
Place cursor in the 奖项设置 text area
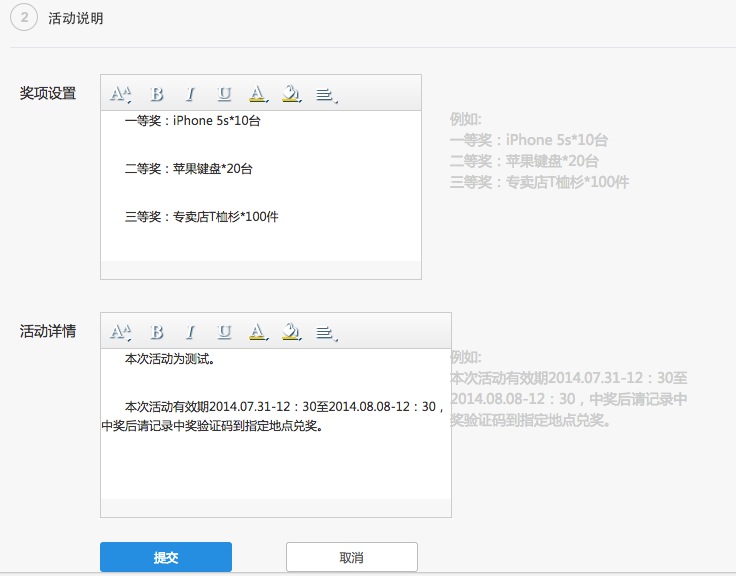tap(260, 240)
